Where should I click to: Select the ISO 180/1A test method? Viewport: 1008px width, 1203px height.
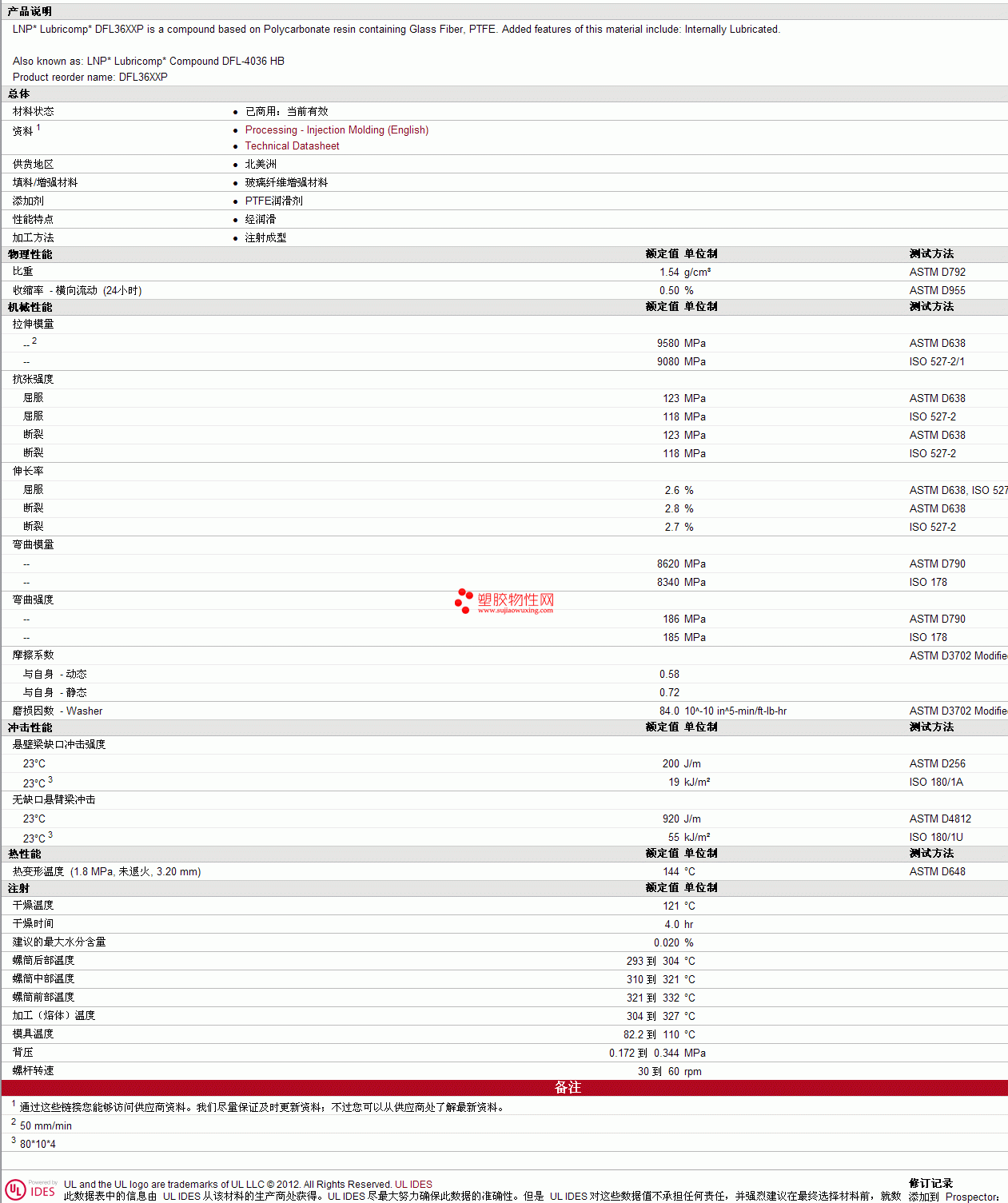(936, 782)
